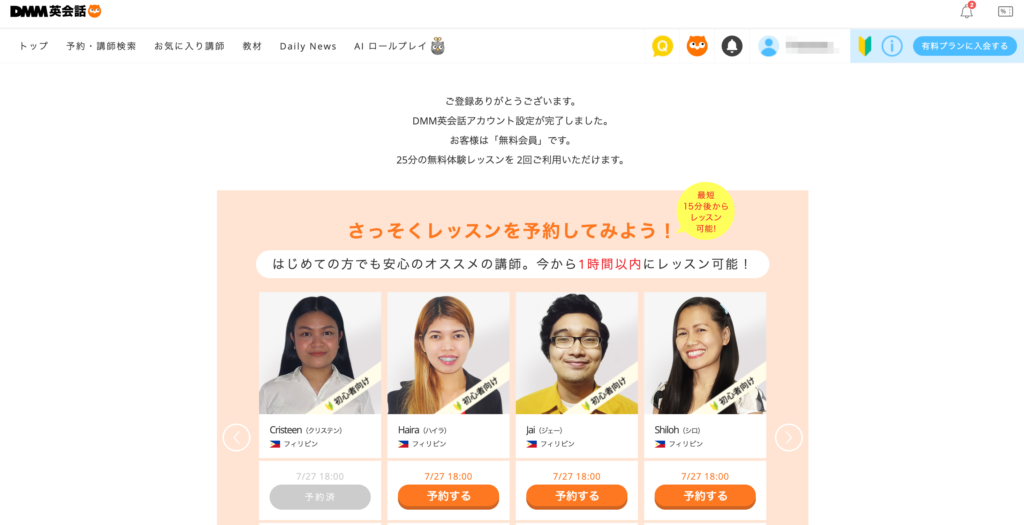1024x525 pixels.
Task: Click 予約する under Haira
Action: tap(448, 496)
